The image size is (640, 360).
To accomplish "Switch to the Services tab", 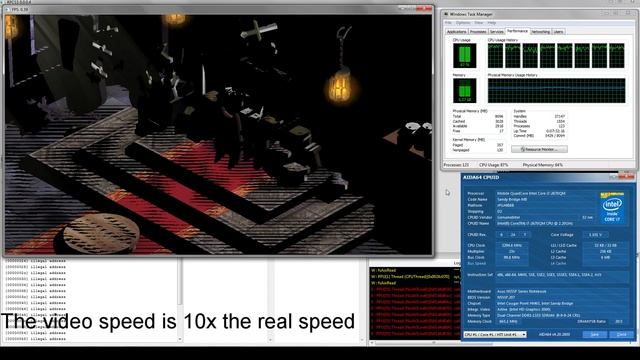I will (x=496, y=31).
